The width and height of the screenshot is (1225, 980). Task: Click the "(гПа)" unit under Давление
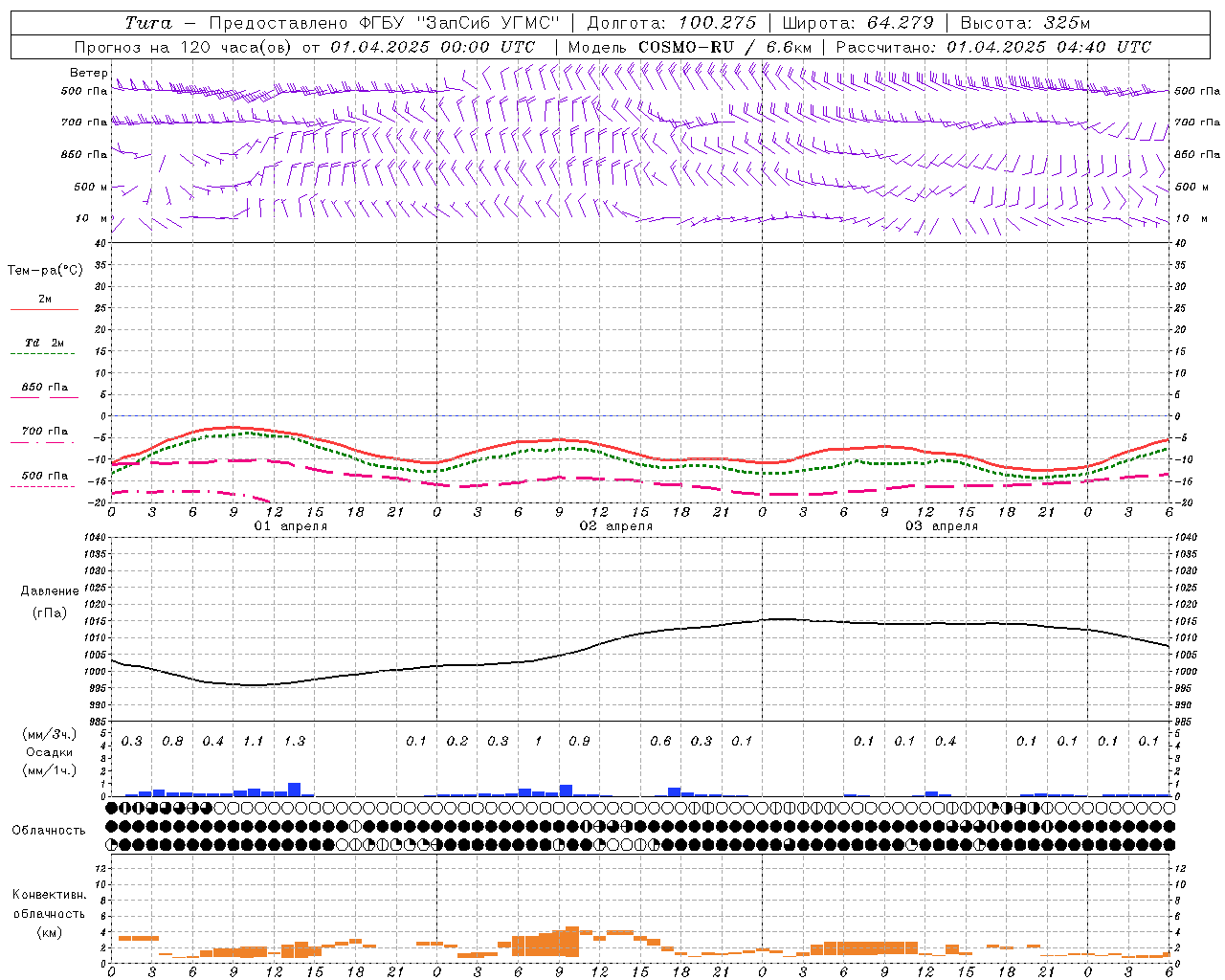[49, 612]
